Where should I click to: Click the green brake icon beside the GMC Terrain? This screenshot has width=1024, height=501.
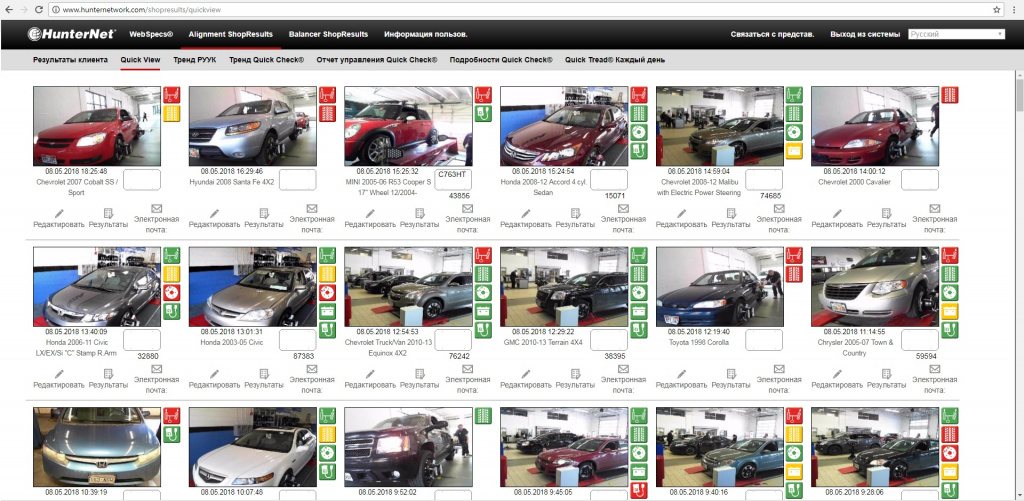click(639, 292)
